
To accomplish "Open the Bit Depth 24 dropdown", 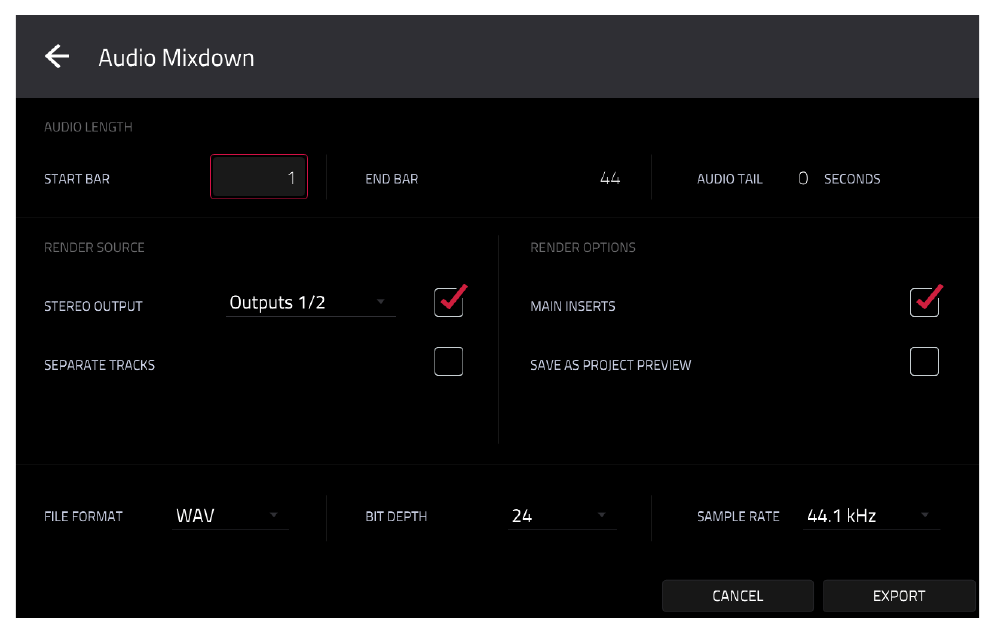I will pyautogui.click(x=562, y=515).
